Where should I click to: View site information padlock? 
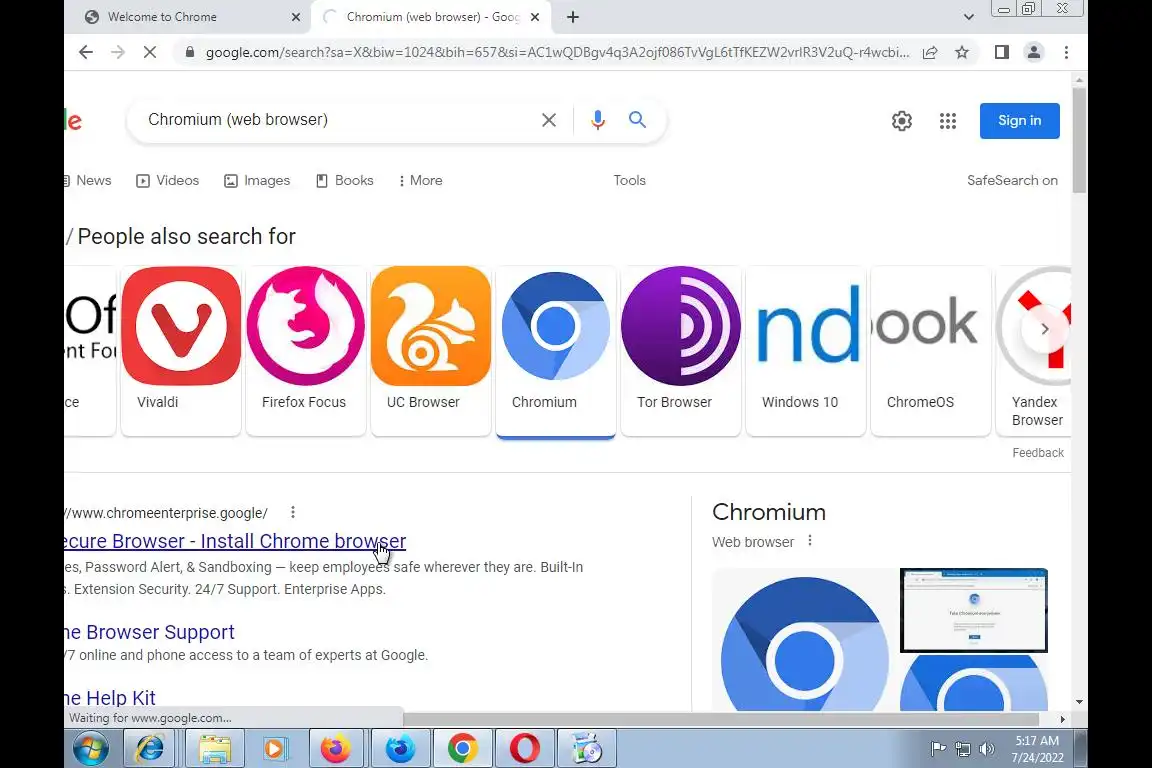click(x=190, y=52)
